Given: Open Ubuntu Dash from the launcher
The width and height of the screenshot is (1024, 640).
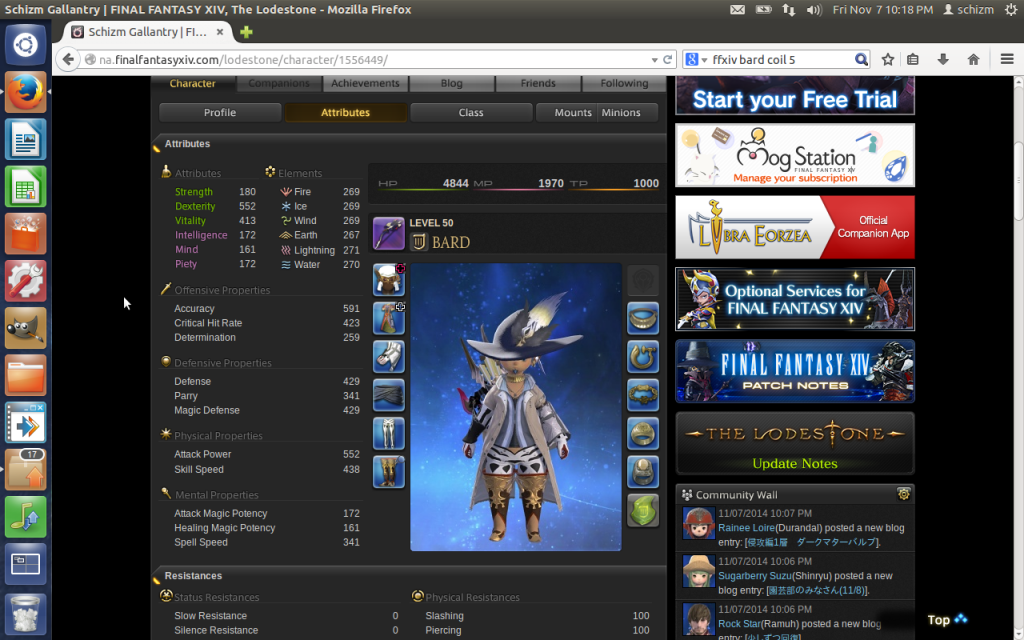Looking at the screenshot, I should [25, 45].
